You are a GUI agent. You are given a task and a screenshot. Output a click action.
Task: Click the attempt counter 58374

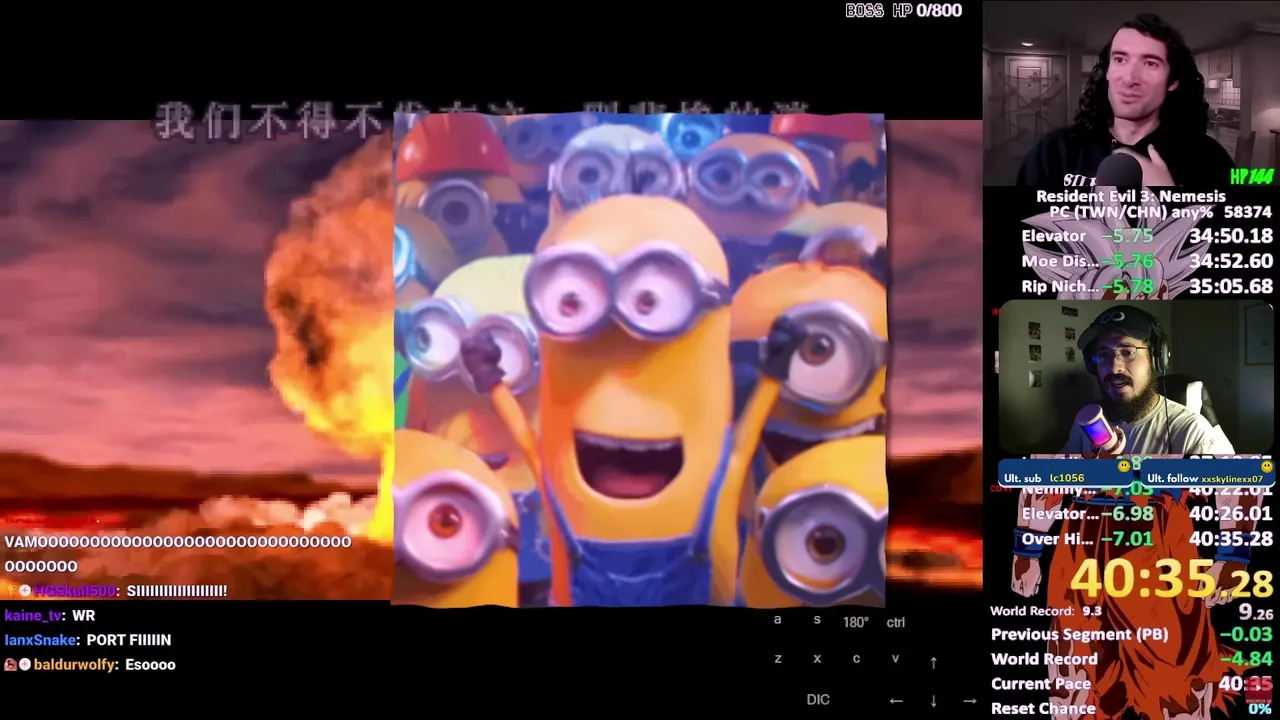1247,213
